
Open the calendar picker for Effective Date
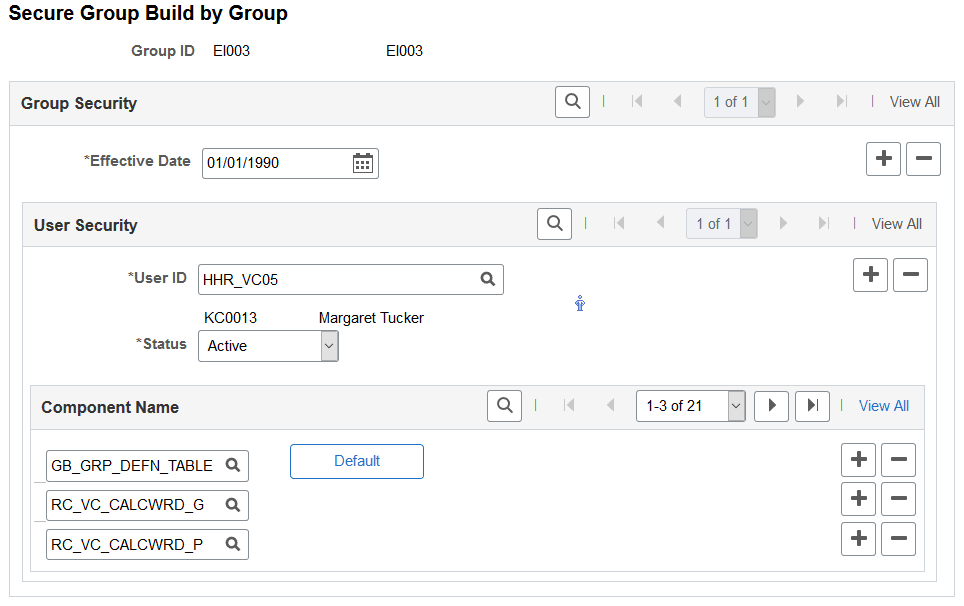[x=362, y=163]
